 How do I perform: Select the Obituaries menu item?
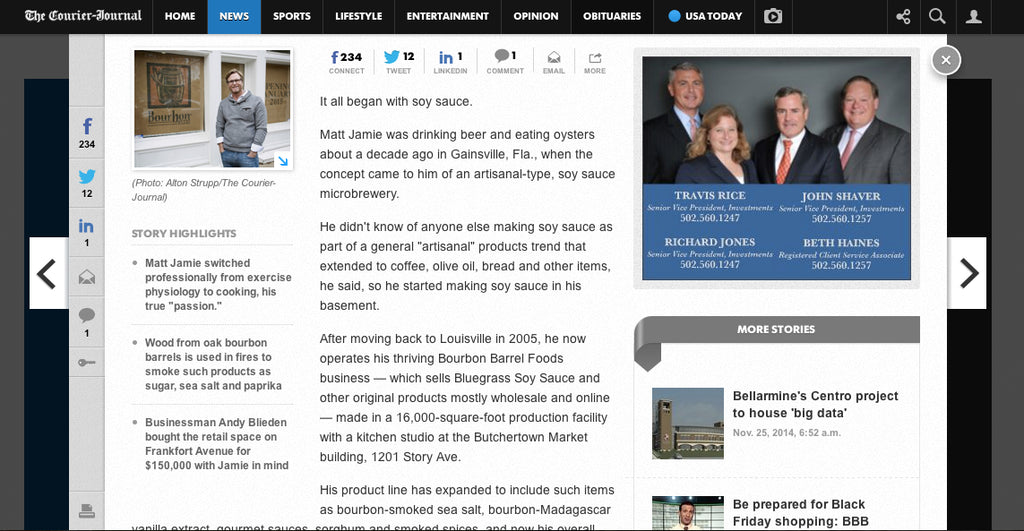click(x=612, y=16)
